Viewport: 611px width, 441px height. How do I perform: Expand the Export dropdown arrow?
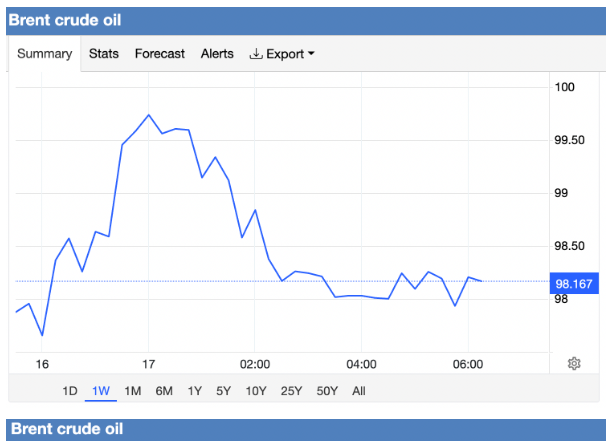click(310, 54)
